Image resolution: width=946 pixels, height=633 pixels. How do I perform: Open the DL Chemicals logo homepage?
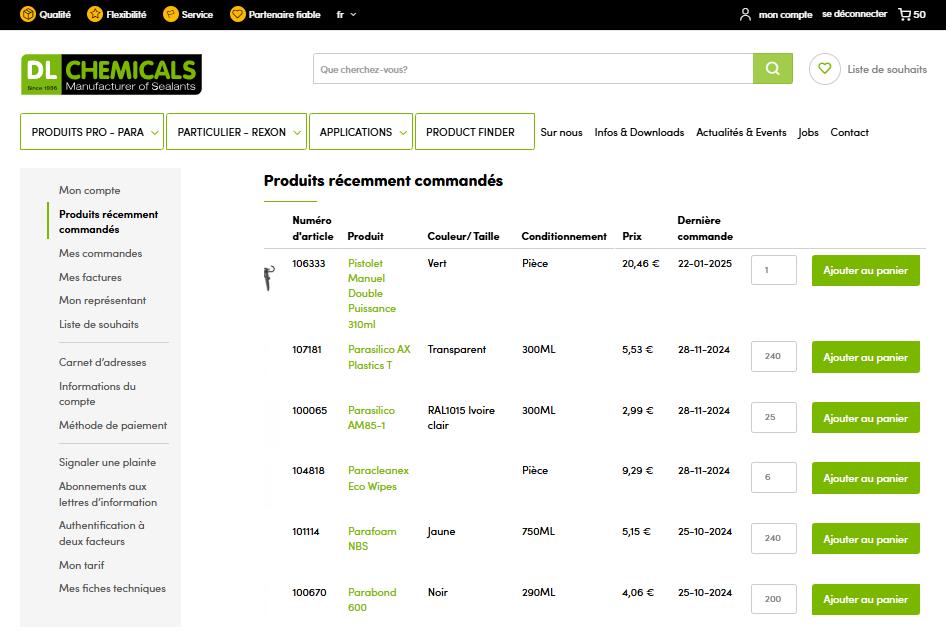pyautogui.click(x=111, y=75)
